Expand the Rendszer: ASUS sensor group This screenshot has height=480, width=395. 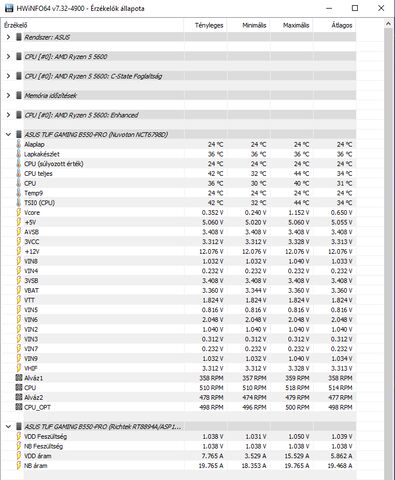tap(8, 37)
